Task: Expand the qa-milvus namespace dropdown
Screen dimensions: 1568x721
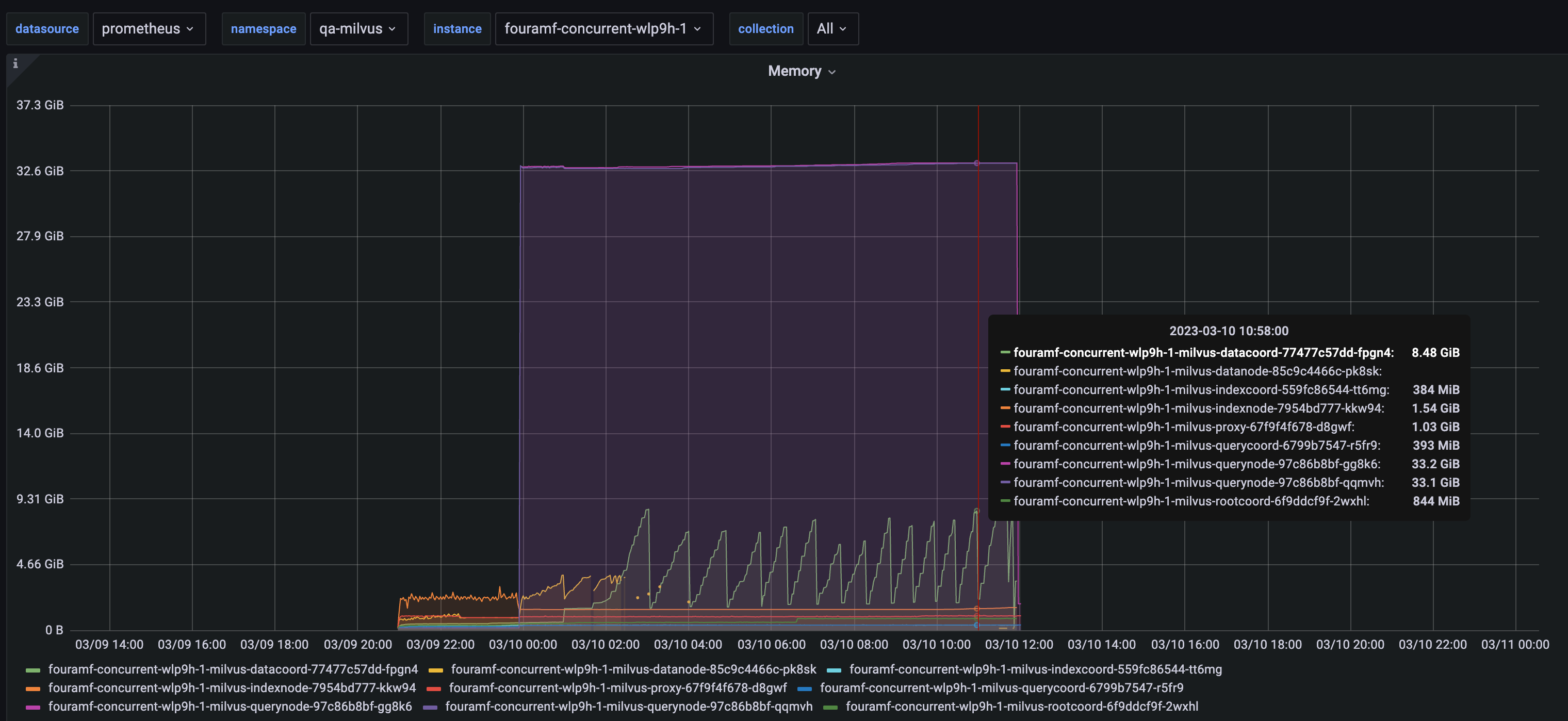Action: [x=358, y=28]
